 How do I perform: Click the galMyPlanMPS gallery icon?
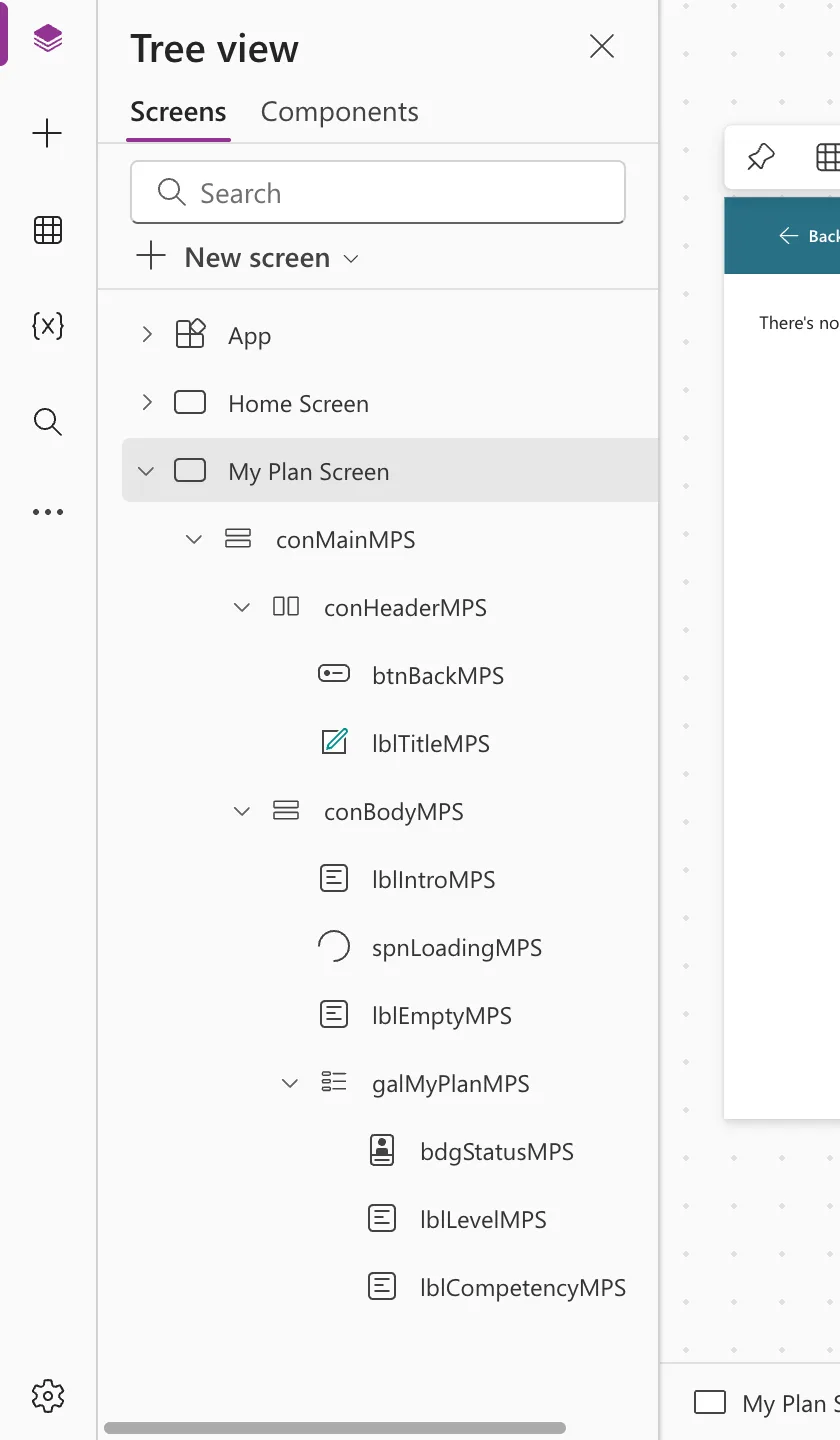tap(334, 1081)
